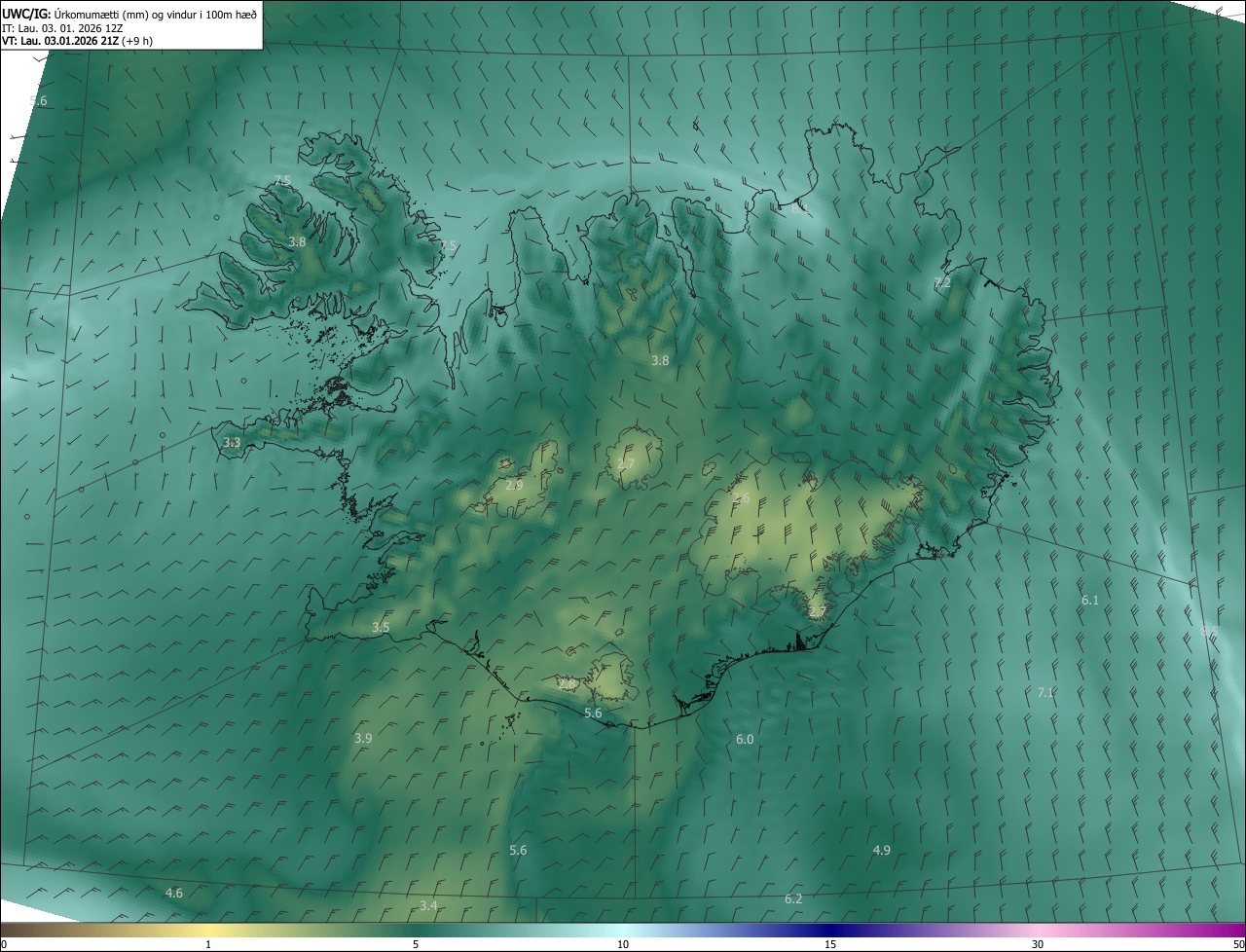Click the legend tick label '50'
The height and width of the screenshot is (952, 1246).
[x=1238, y=945]
